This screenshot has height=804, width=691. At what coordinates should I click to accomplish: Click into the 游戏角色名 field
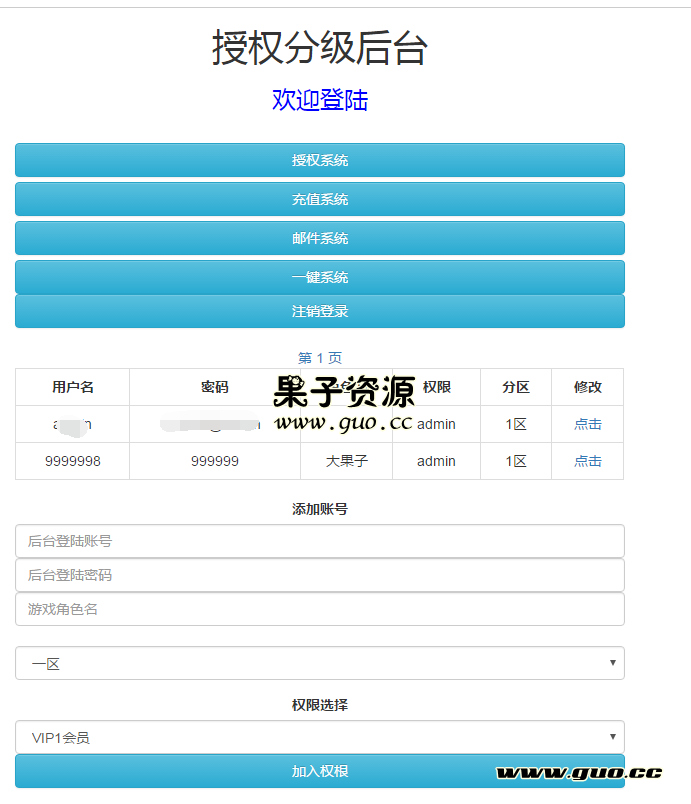point(320,609)
